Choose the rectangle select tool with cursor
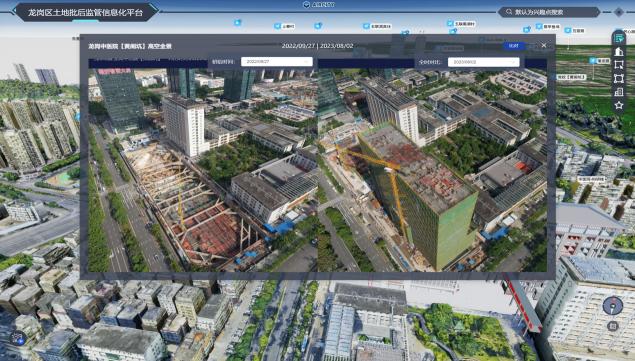This screenshot has height=361, width=635. click(619, 65)
